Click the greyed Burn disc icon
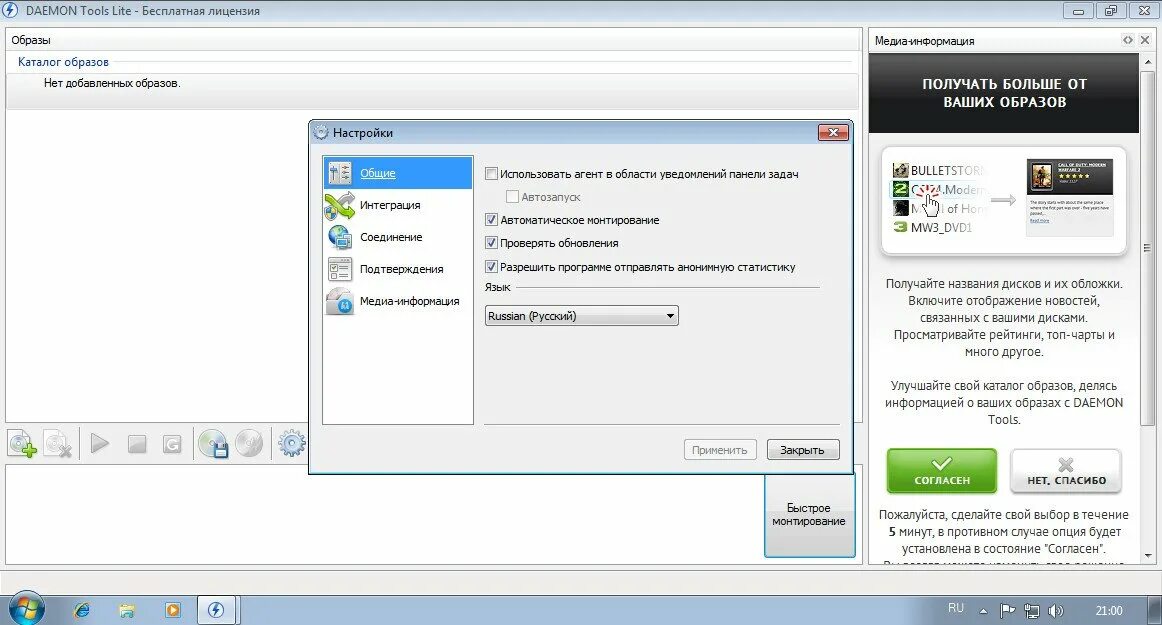Screen dimensions: 1162x625 249,443
